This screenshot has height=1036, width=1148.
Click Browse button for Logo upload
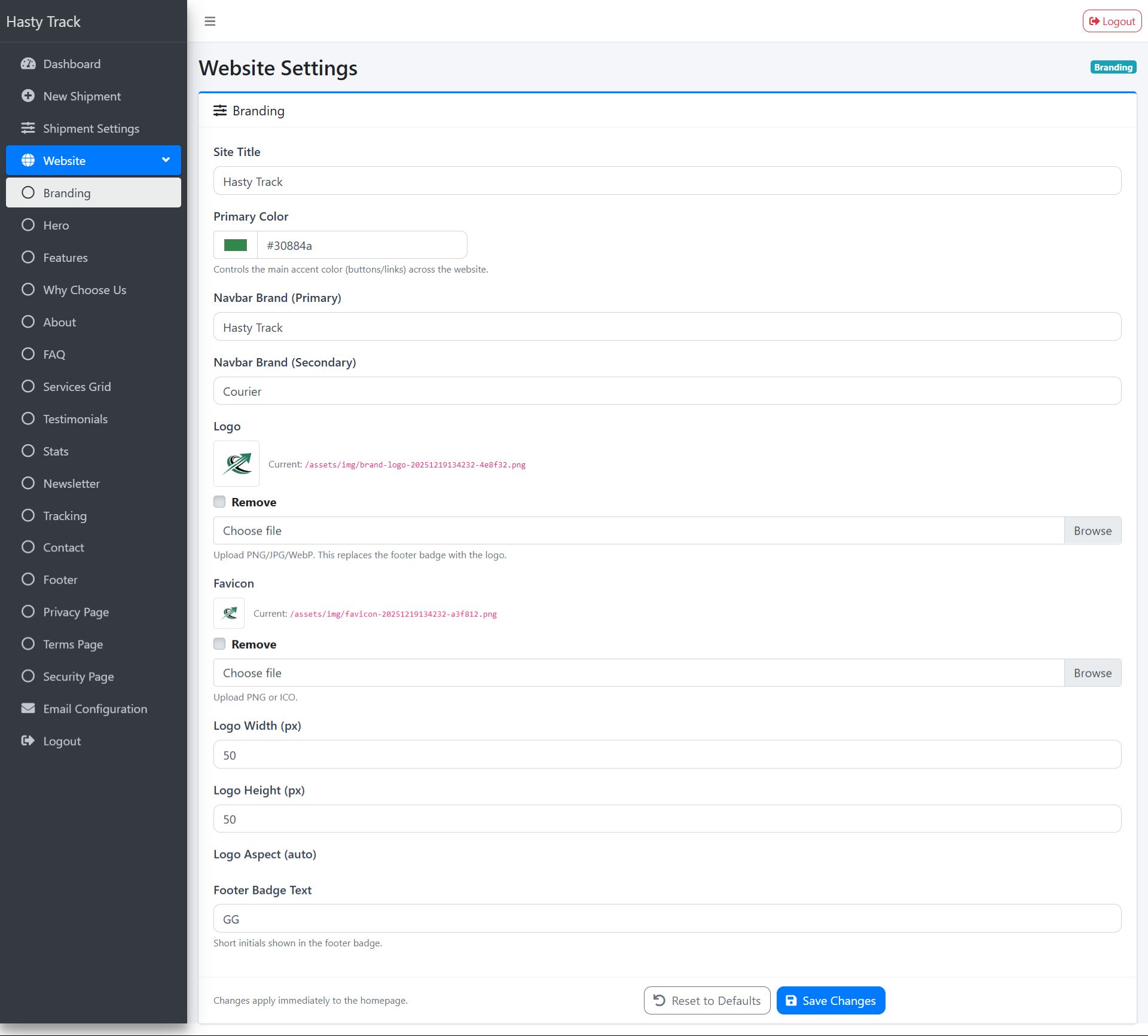pyautogui.click(x=1092, y=531)
